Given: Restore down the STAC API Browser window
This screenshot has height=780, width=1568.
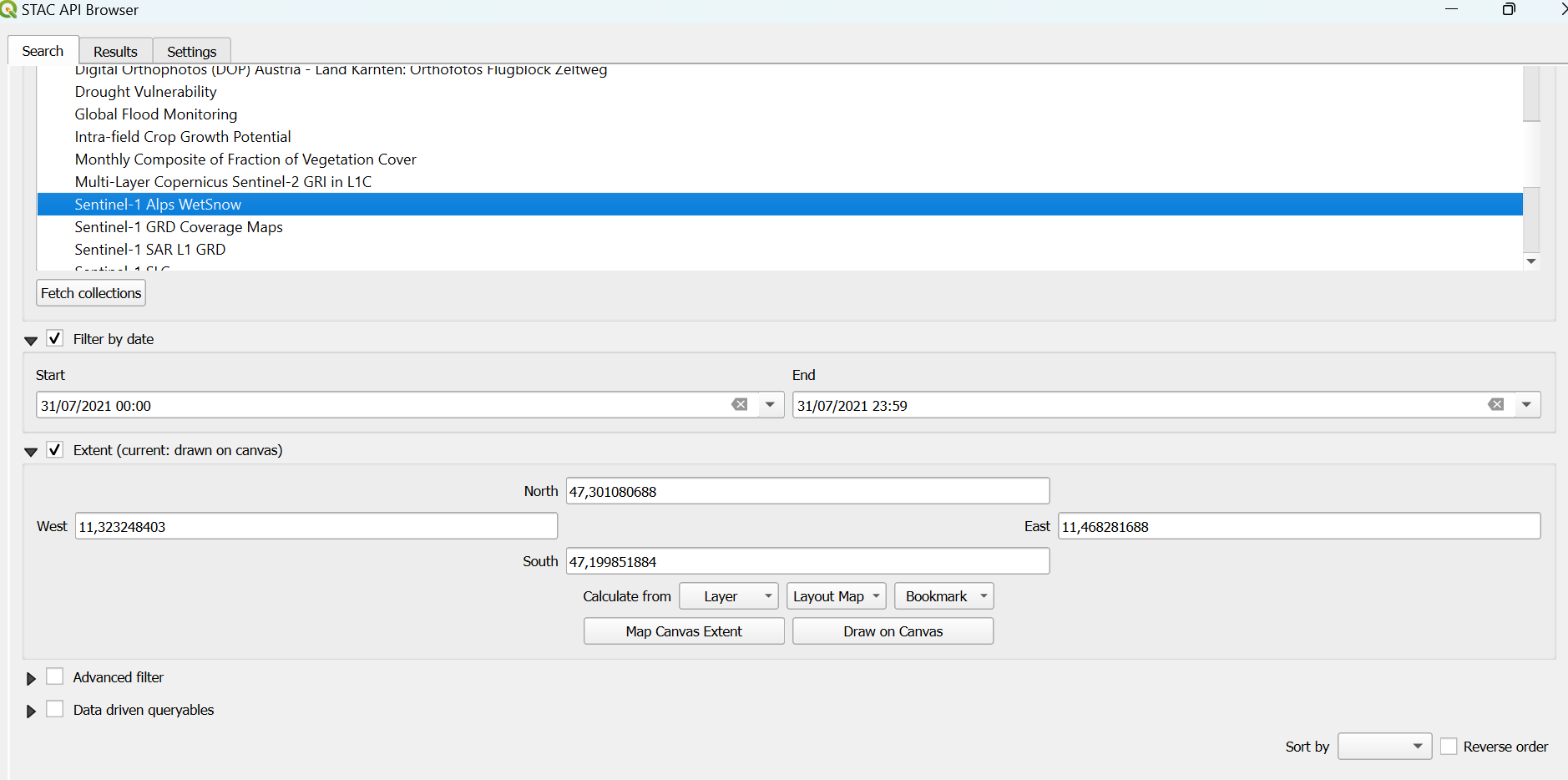Looking at the screenshot, I should (x=1509, y=9).
